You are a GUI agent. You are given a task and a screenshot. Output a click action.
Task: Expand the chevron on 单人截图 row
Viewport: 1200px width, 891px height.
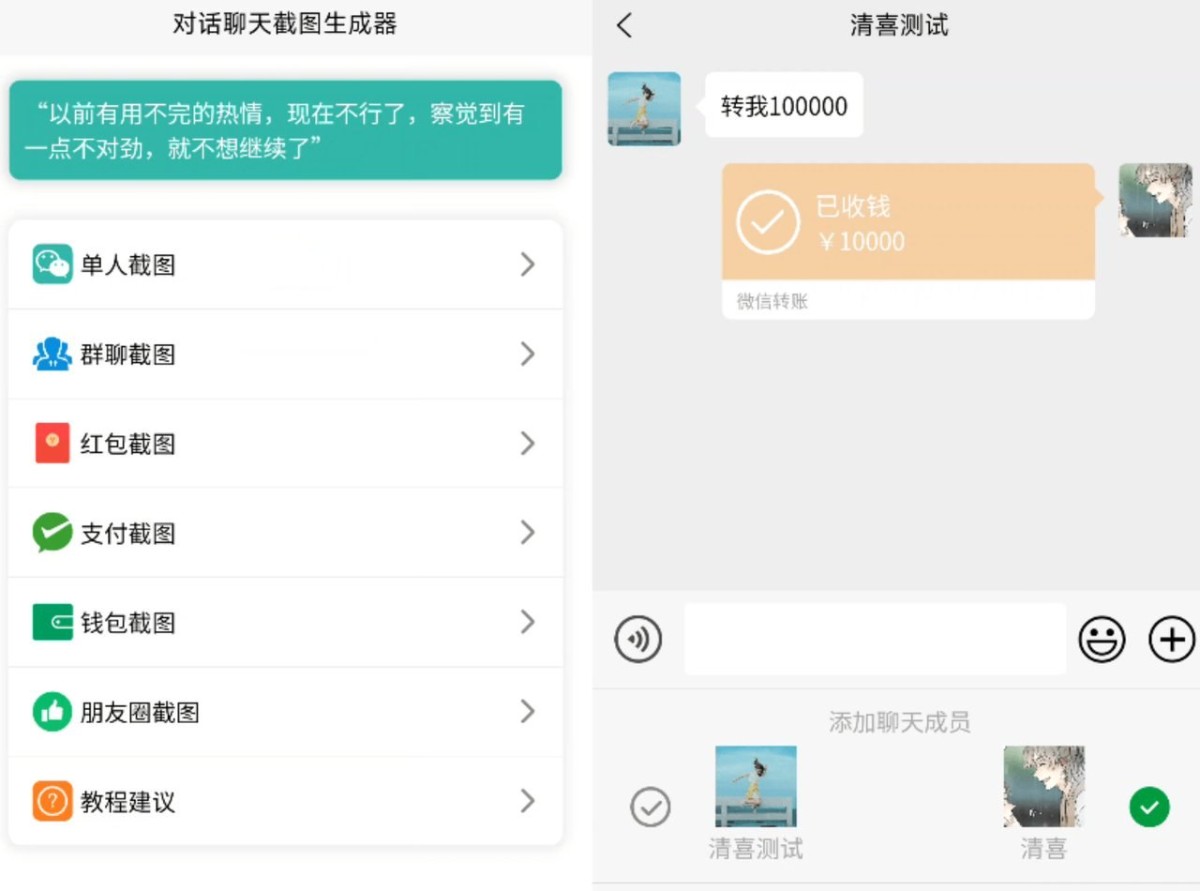pos(528,265)
